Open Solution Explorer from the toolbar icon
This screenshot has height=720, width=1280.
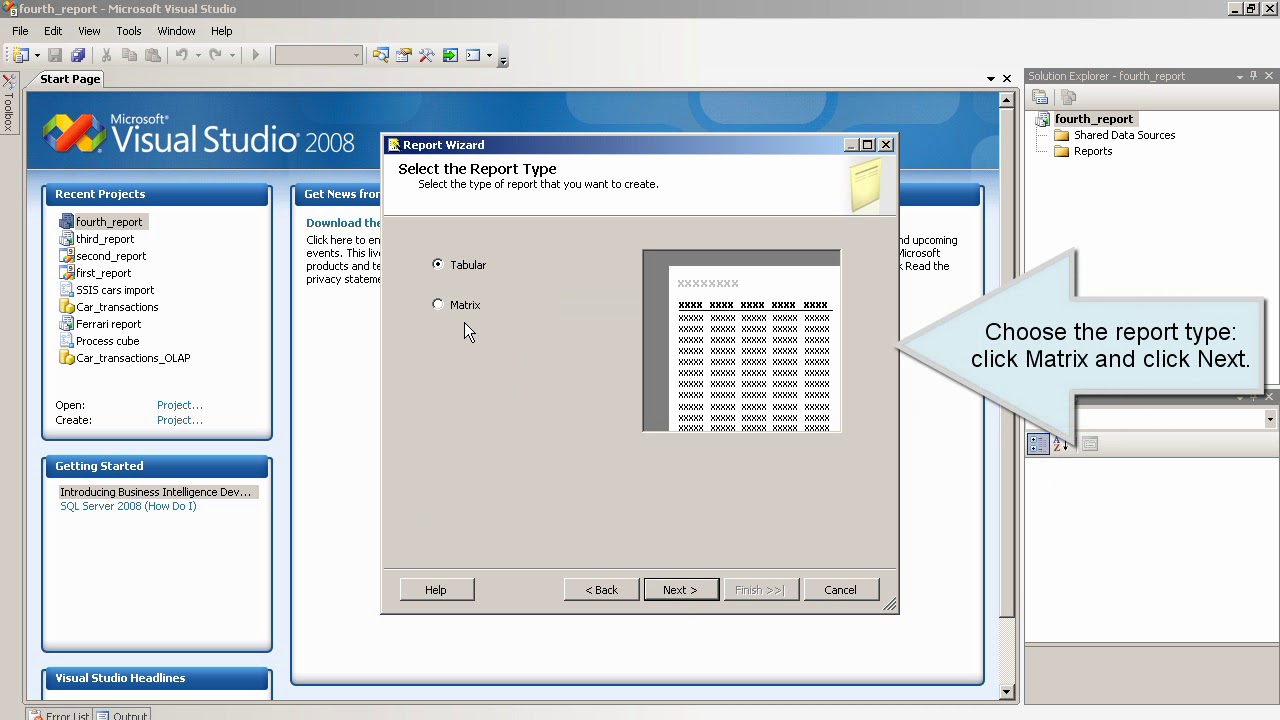click(380, 56)
